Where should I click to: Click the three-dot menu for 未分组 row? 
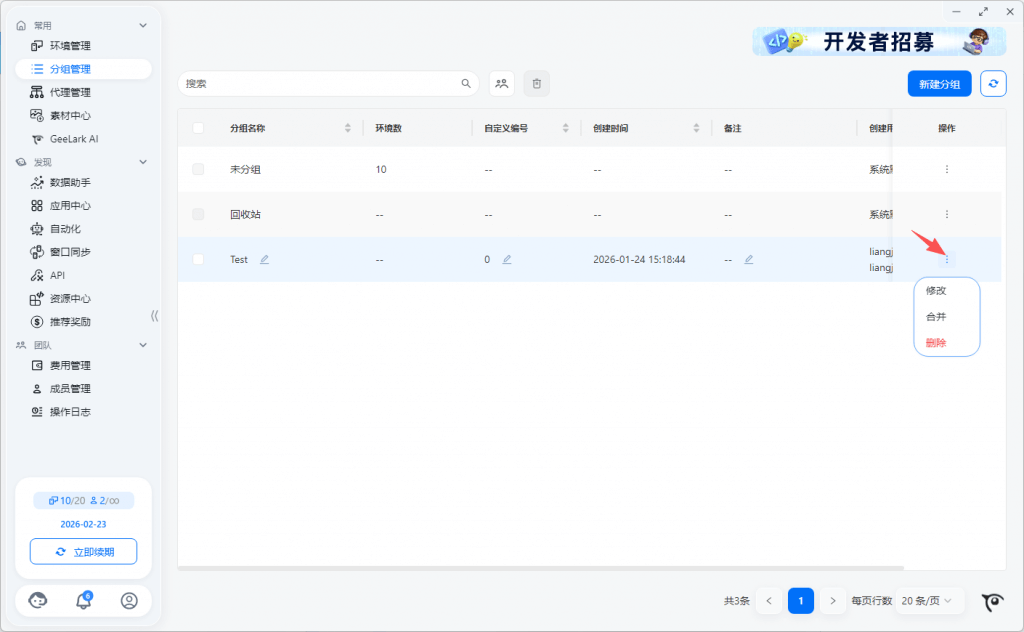coord(946,170)
